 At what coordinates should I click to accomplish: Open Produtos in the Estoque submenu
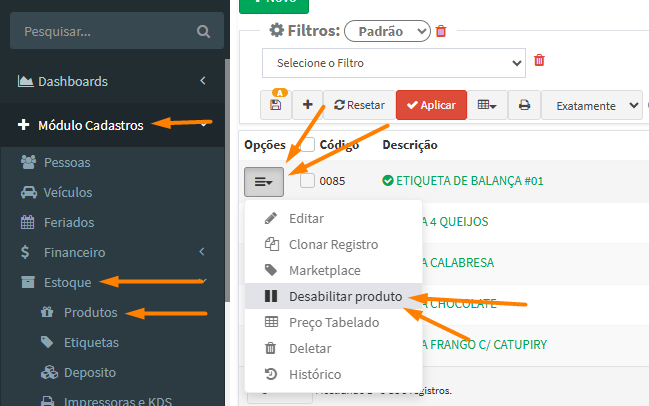[x=90, y=313]
